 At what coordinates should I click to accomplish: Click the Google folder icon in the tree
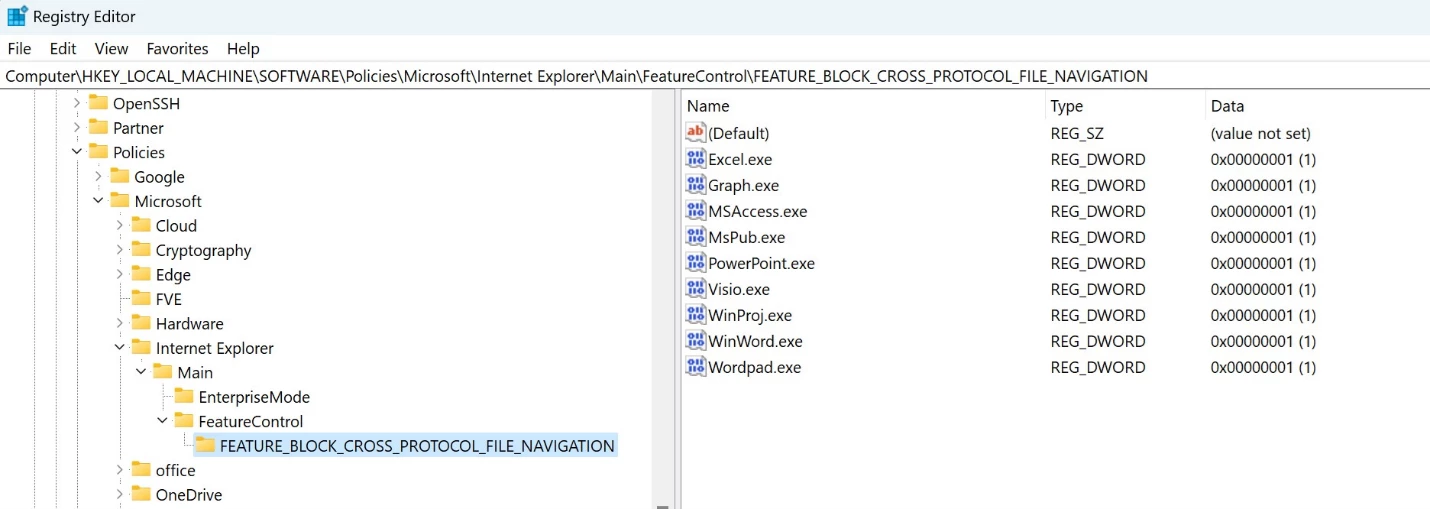120,177
